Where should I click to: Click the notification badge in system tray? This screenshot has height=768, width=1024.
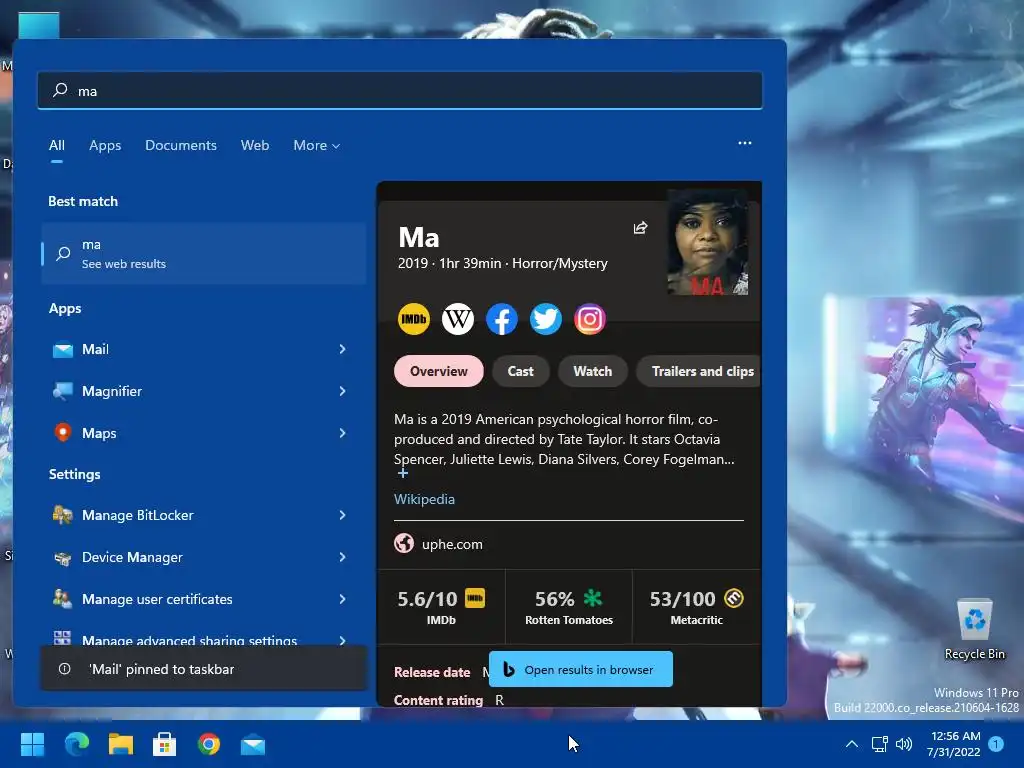[x=996, y=744]
